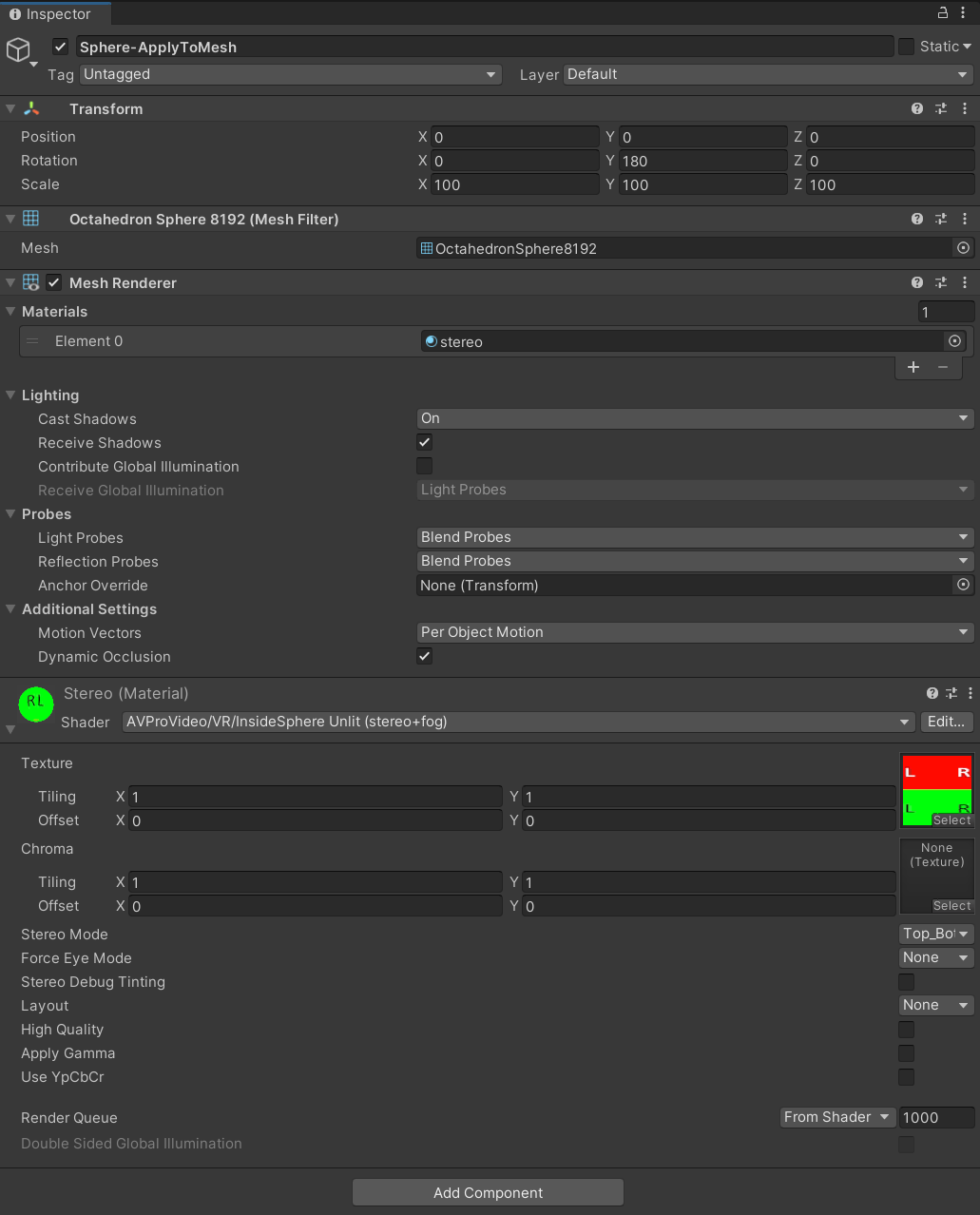The height and width of the screenshot is (1215, 980).
Task: Click the Edit button next to the shader field
Action: tap(946, 722)
